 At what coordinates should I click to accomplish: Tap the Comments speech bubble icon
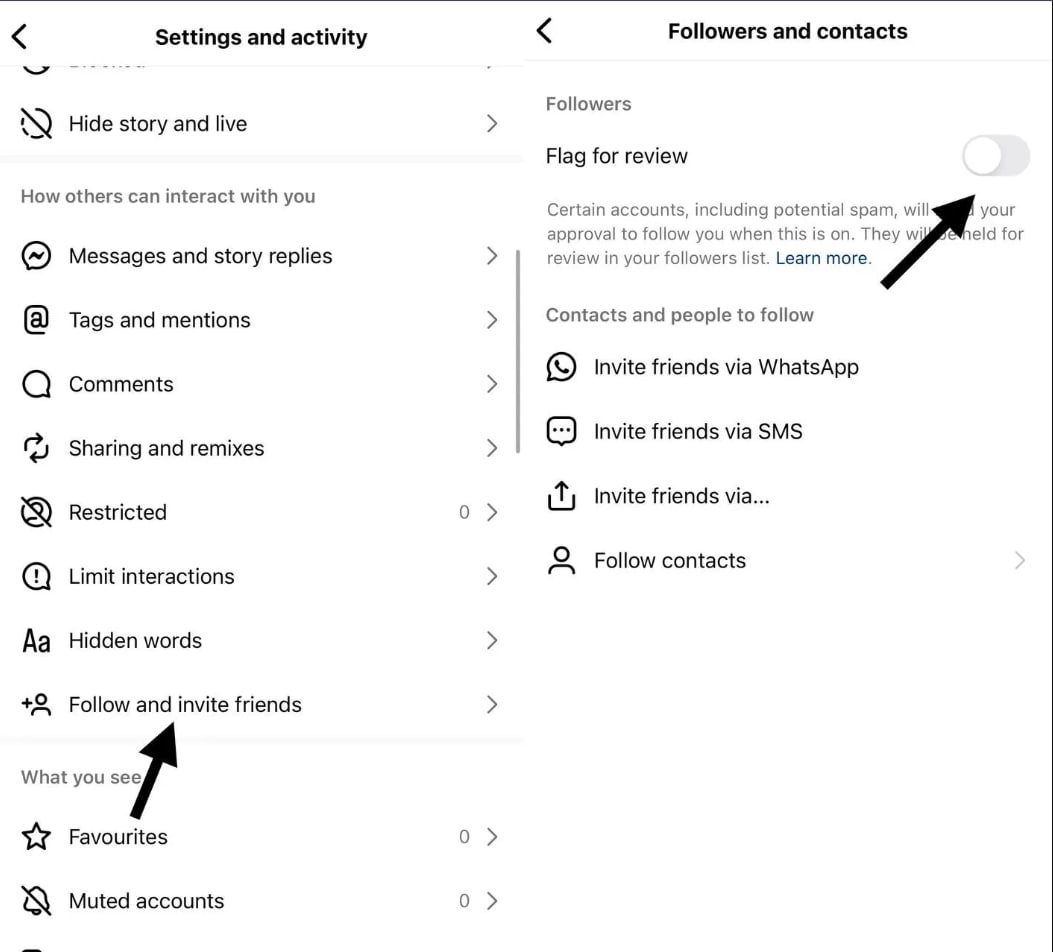(36, 384)
